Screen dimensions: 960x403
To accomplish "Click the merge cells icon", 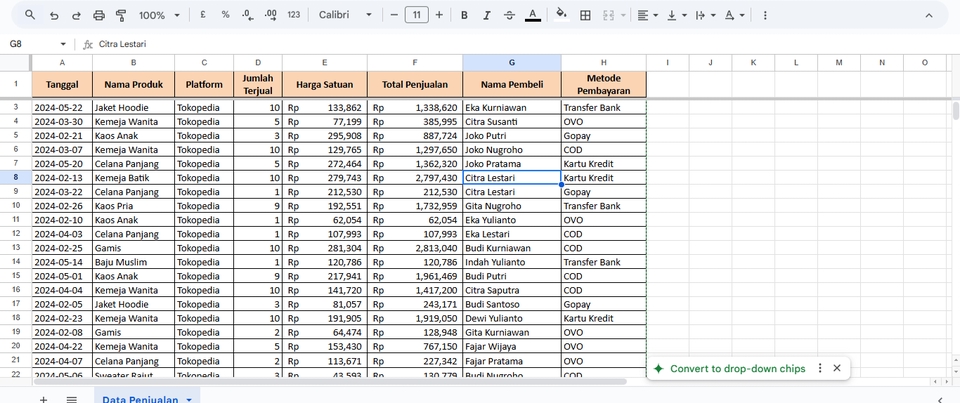I will (x=608, y=15).
